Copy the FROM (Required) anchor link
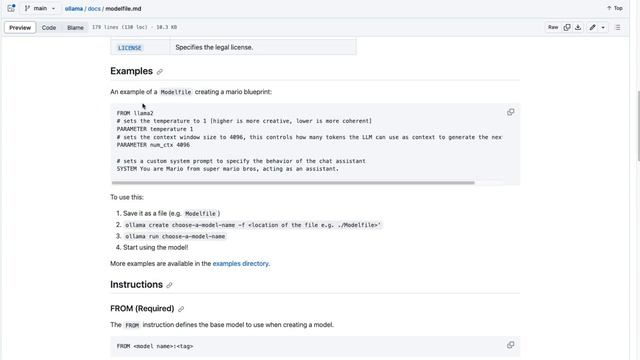This screenshot has height=360, width=640. pos(181,309)
